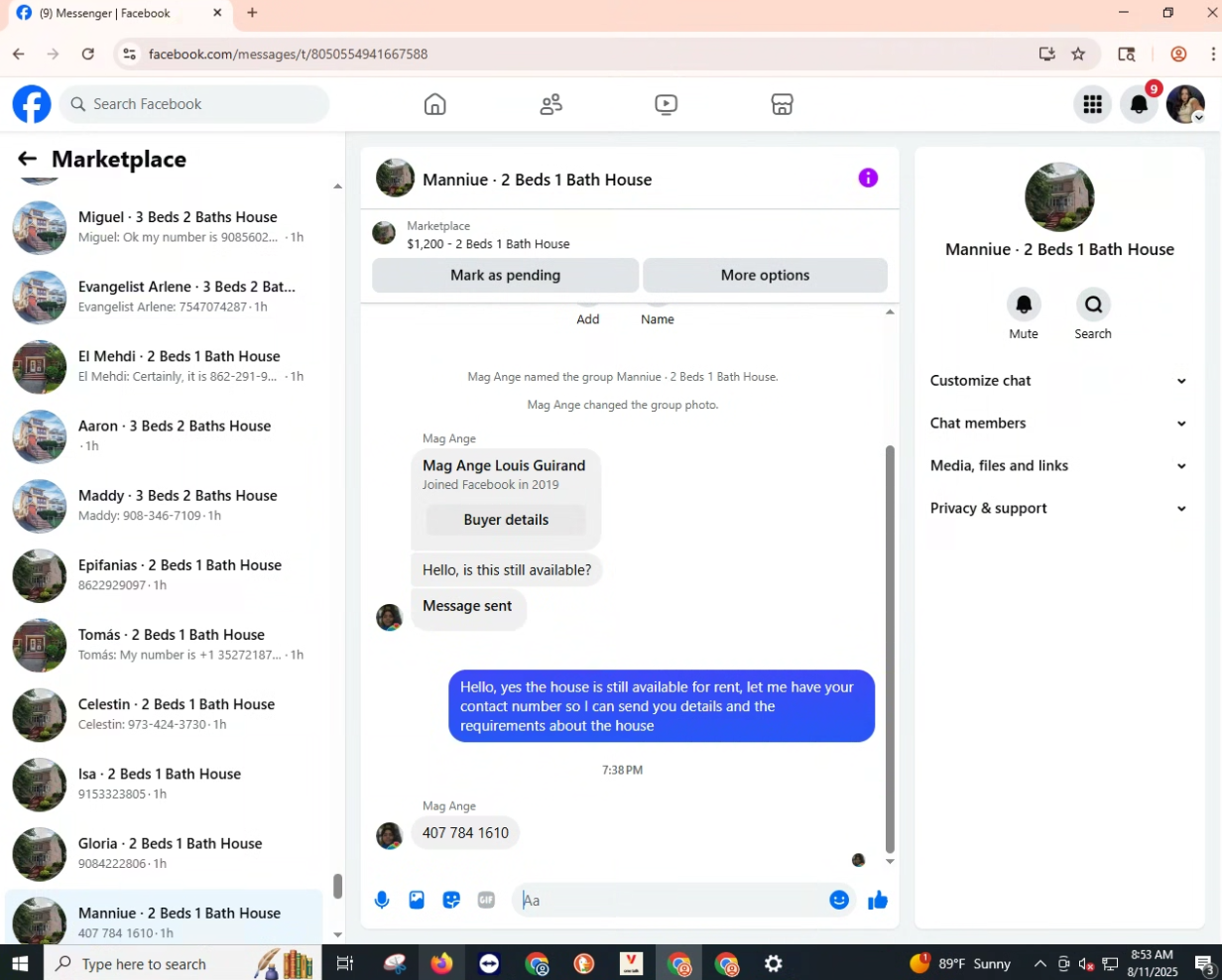The image size is (1222, 980).
Task: Click the 407 784 1610 message bubble
Action: [465, 833]
